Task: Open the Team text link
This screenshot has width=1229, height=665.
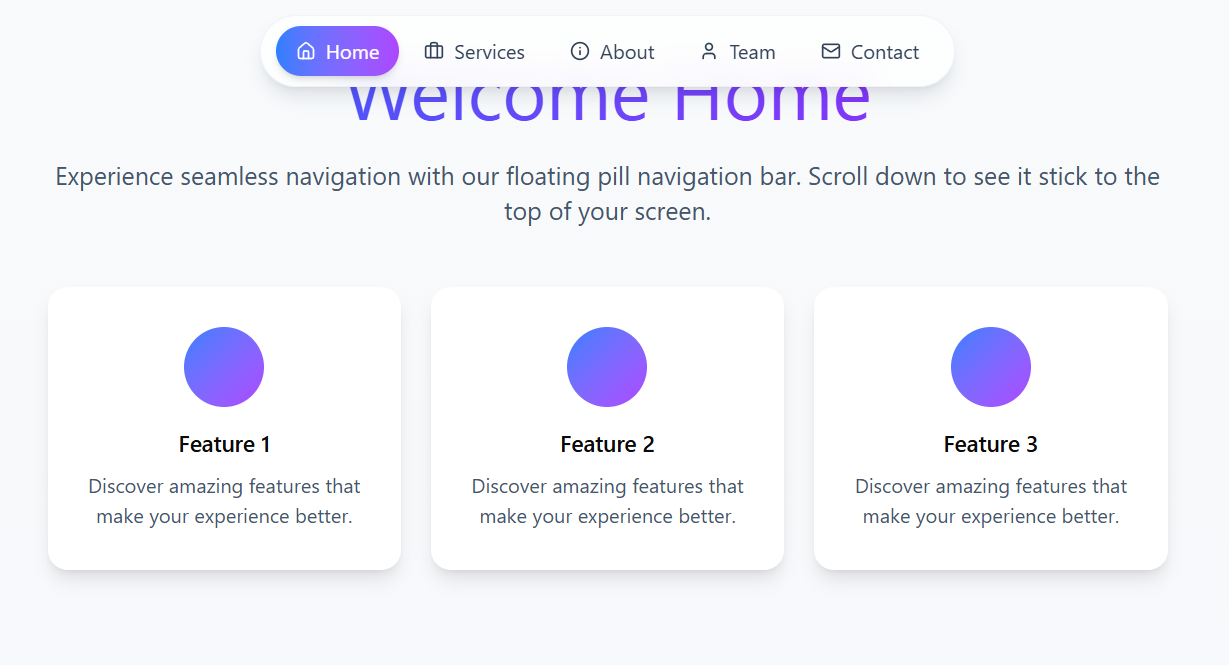Action: point(752,52)
